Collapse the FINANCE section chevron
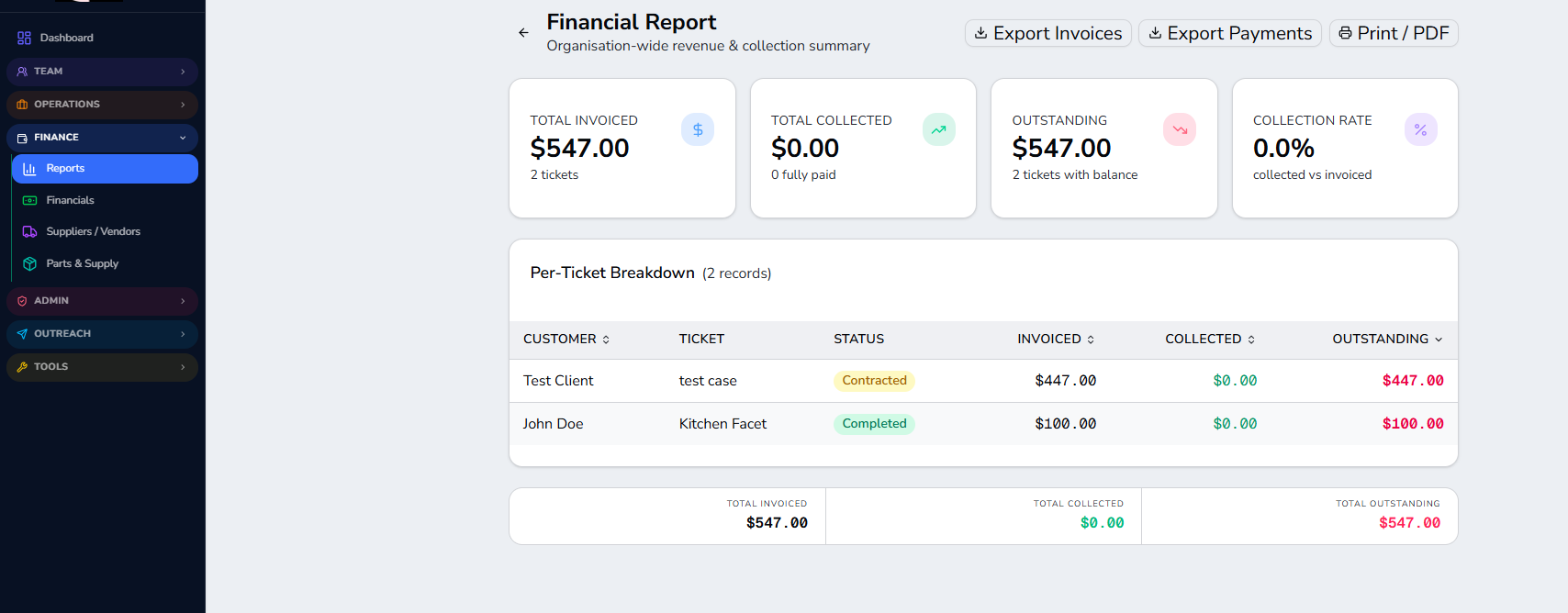Viewport: 1568px width, 613px height. click(x=183, y=138)
